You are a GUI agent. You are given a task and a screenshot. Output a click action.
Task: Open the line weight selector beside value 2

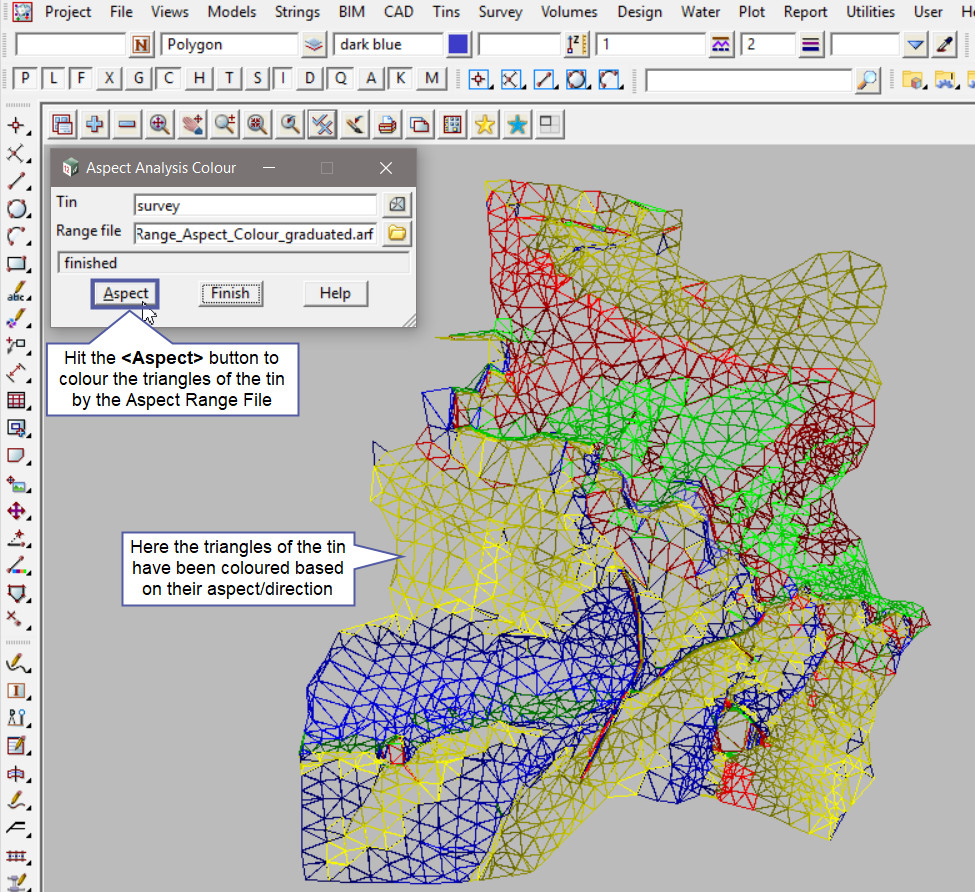[x=810, y=45]
